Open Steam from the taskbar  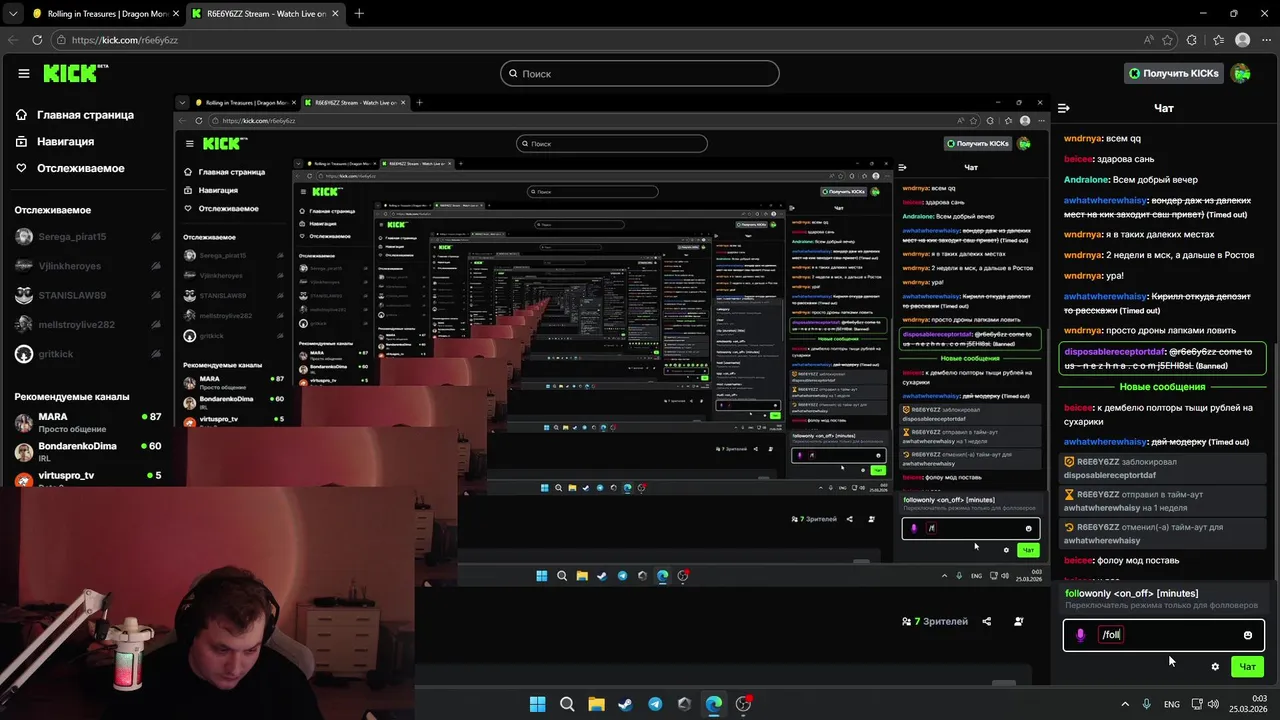click(x=625, y=704)
